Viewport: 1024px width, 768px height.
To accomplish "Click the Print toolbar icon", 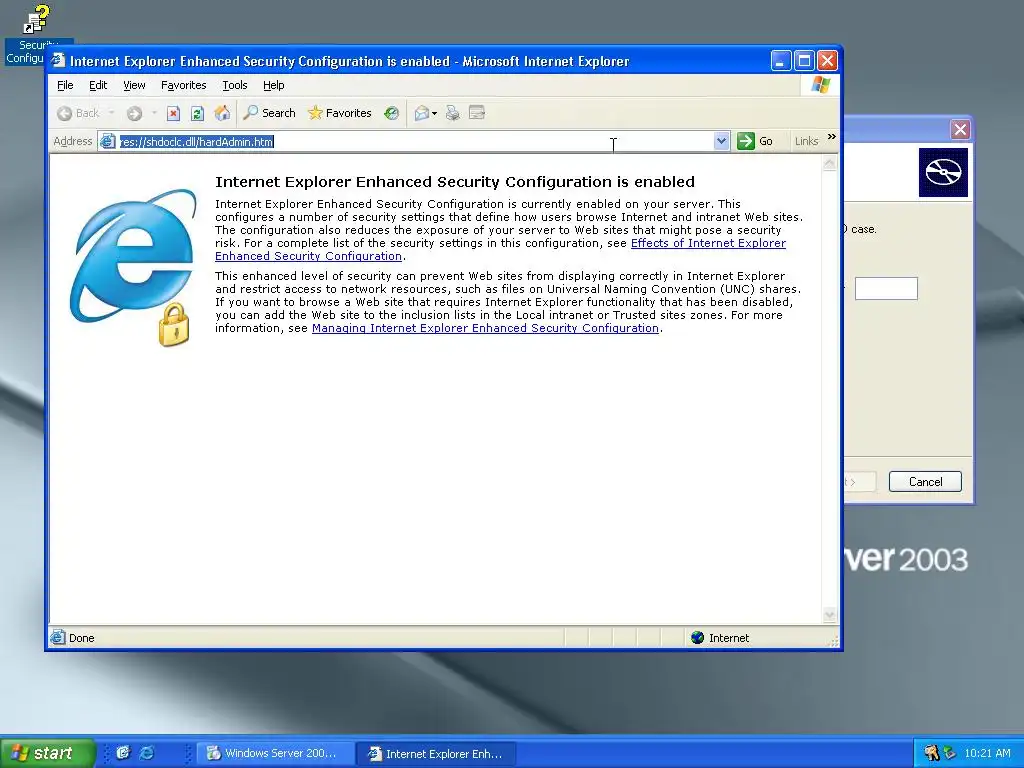I will (453, 114).
